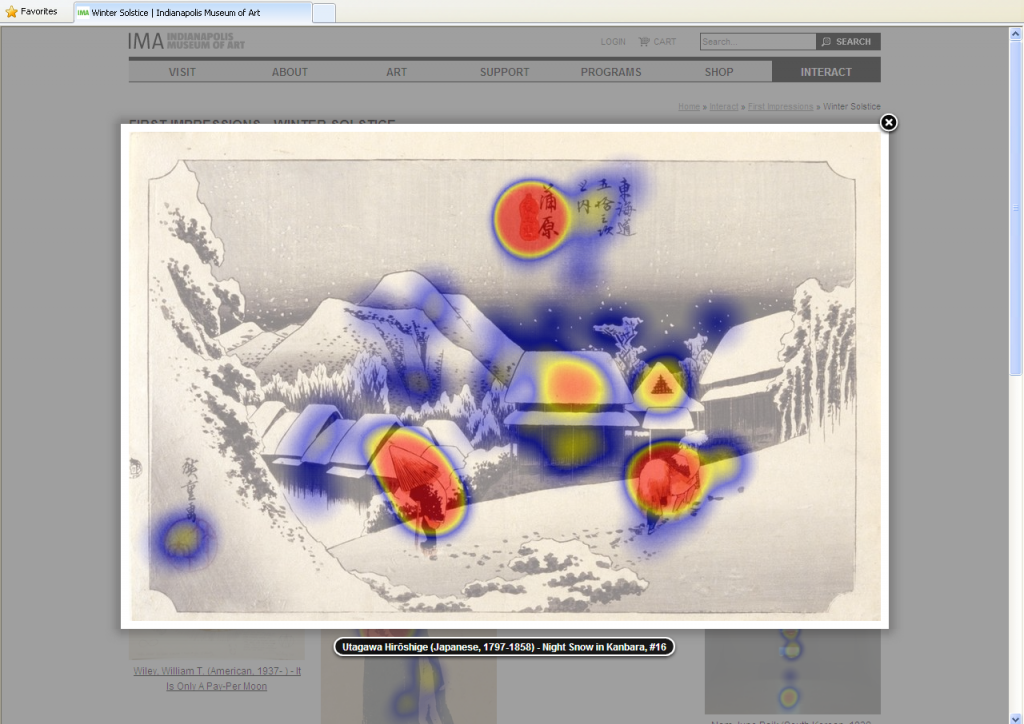Close the heatmap lightbox overlay
The image size is (1024, 724).
888,122
